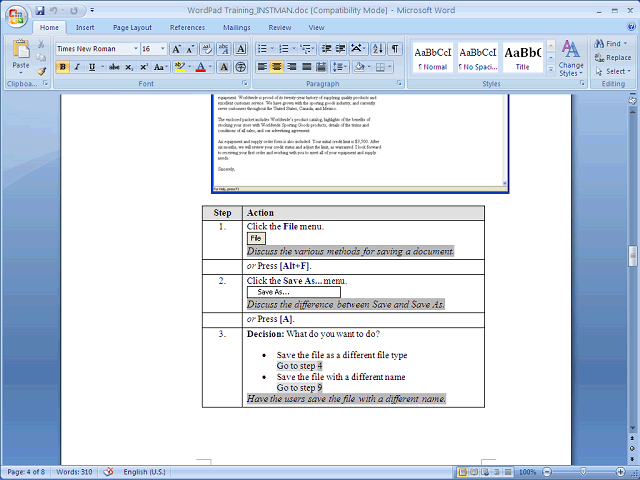Open the font name dropdown
This screenshot has height=480, width=640.
point(136,49)
